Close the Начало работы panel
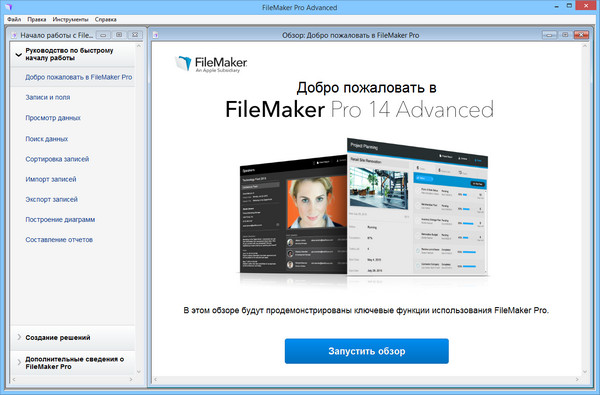Viewport: 600px width, 395px height. [135, 35]
